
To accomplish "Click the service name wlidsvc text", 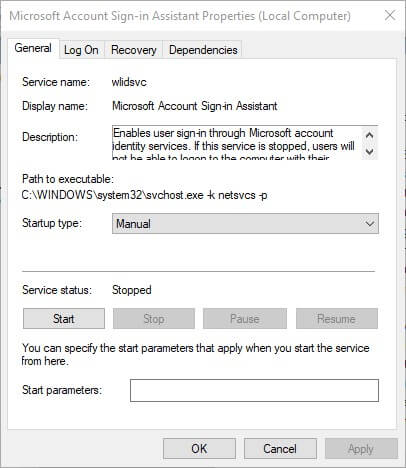I will [129, 82].
